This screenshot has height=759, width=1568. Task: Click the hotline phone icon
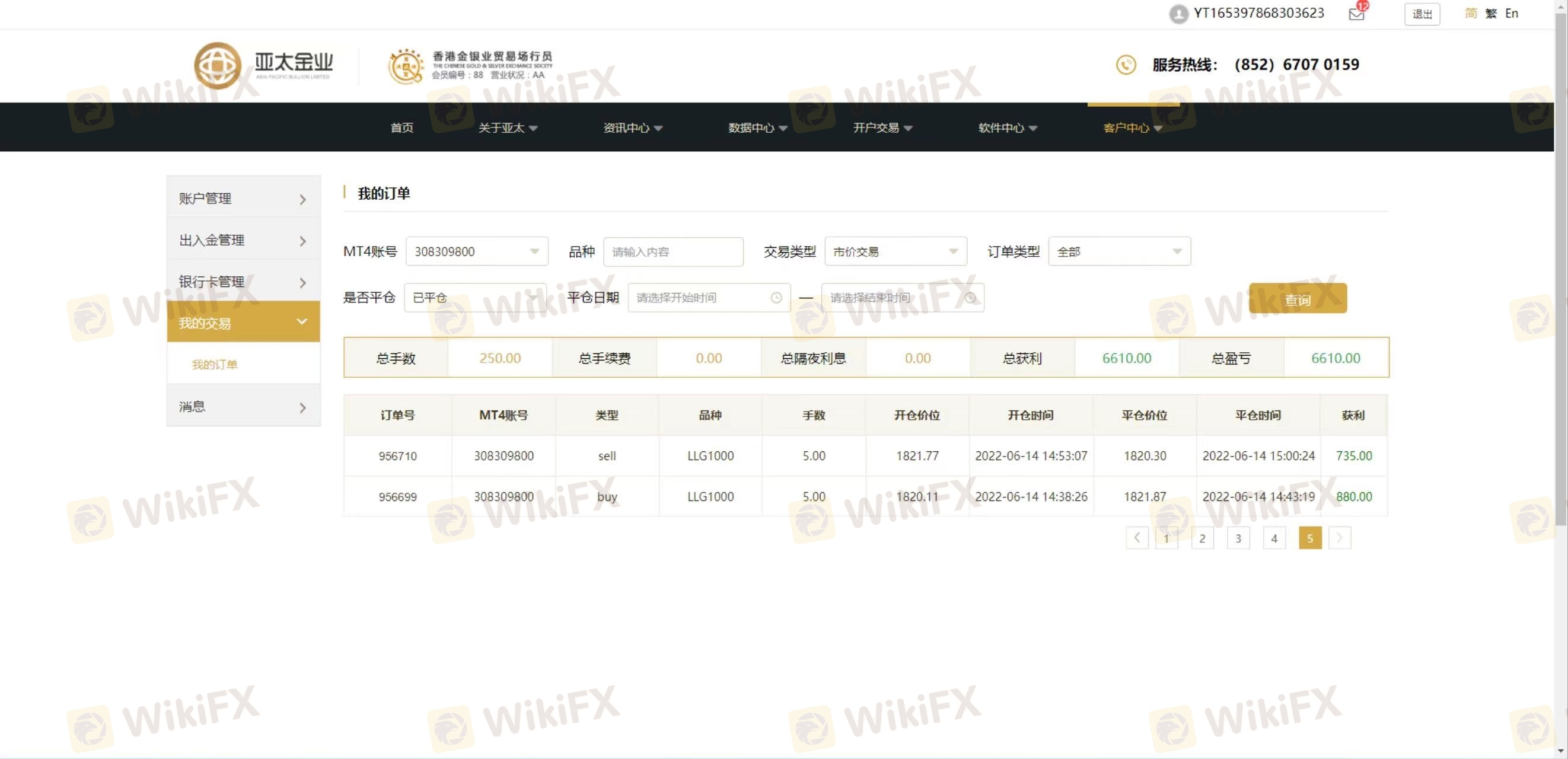click(1126, 65)
